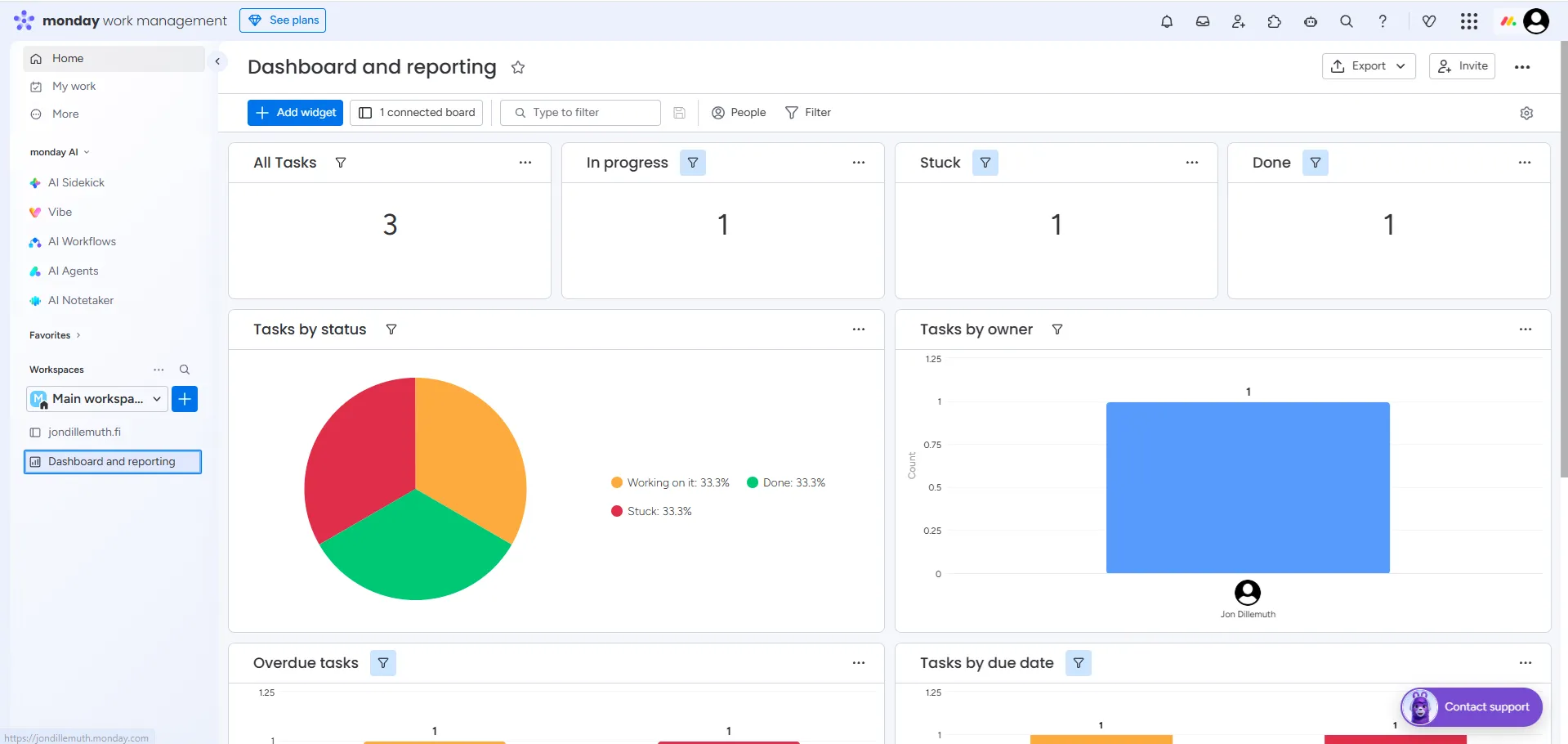Select My work in the sidebar
This screenshot has width=1568, height=744.
[x=74, y=86]
